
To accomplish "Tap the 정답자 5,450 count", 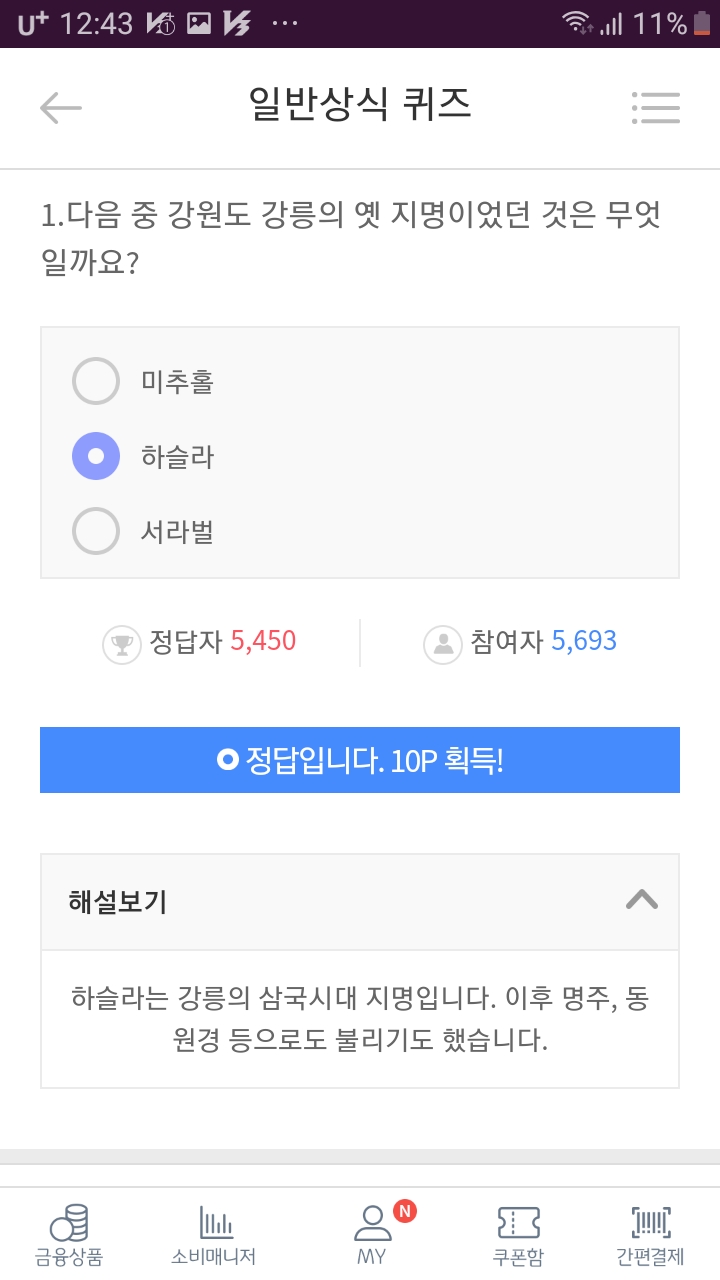I will [263, 642].
